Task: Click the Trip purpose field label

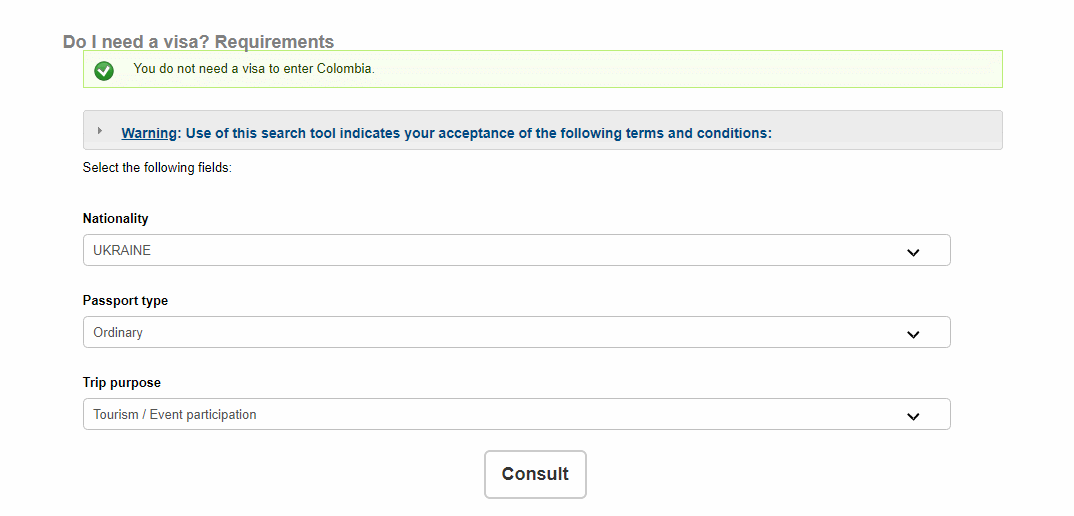Action: 121,382
